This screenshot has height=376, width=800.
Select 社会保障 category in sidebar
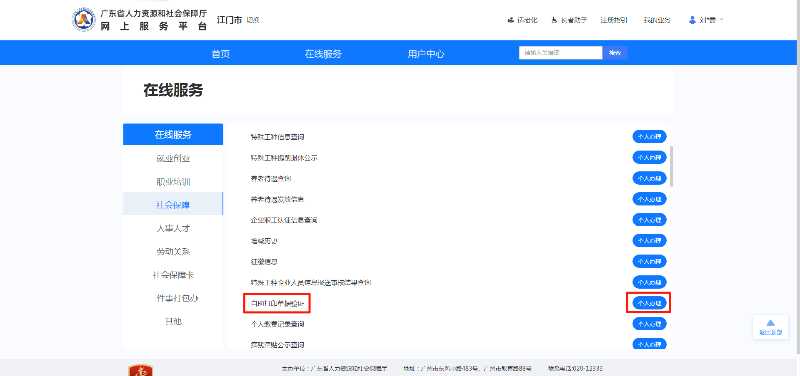click(173, 205)
